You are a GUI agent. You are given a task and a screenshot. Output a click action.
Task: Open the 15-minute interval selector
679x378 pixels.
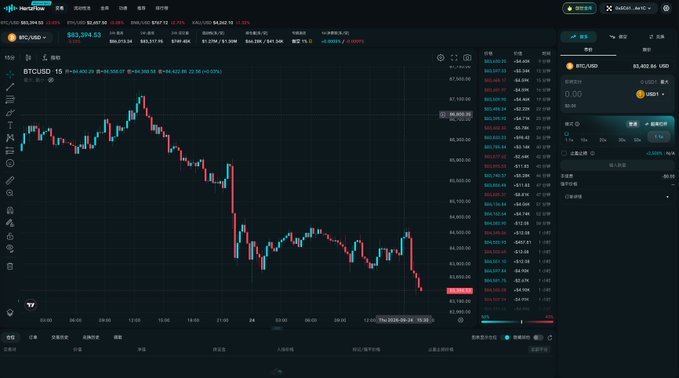click(10, 58)
